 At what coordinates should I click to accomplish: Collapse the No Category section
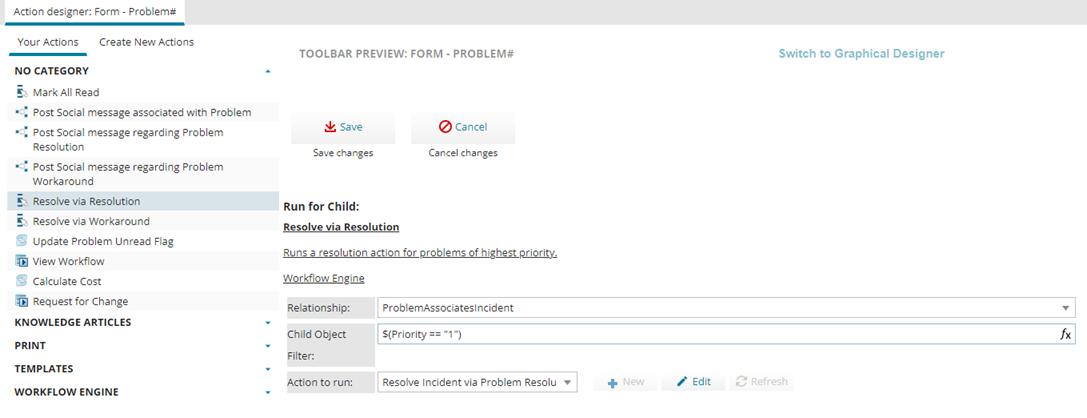click(267, 71)
